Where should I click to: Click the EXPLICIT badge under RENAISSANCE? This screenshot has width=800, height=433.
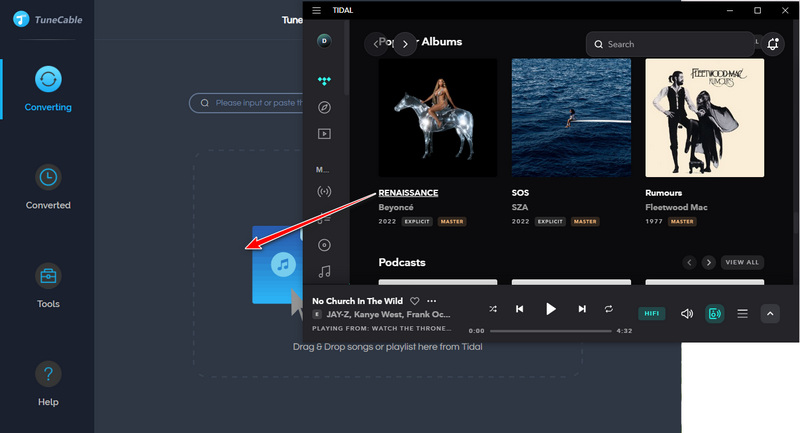(x=417, y=221)
